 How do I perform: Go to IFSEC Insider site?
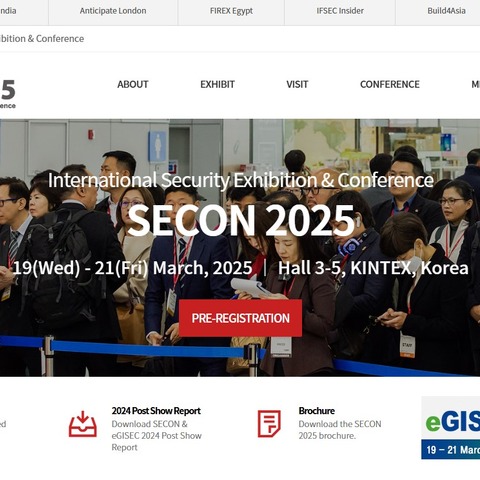[x=340, y=11]
